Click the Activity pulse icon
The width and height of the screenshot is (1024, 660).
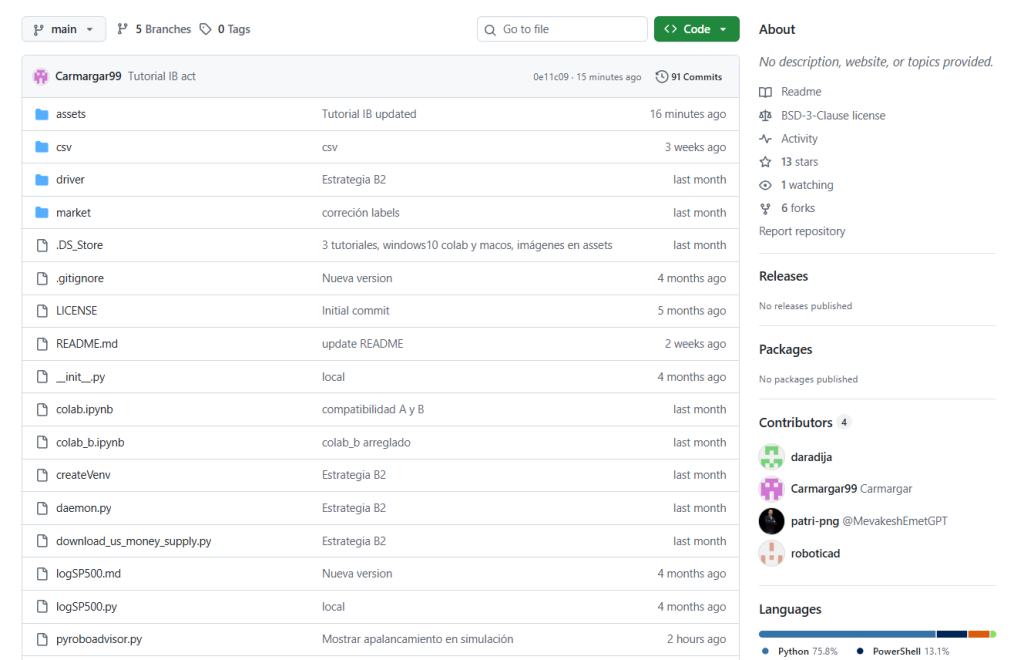click(x=766, y=139)
